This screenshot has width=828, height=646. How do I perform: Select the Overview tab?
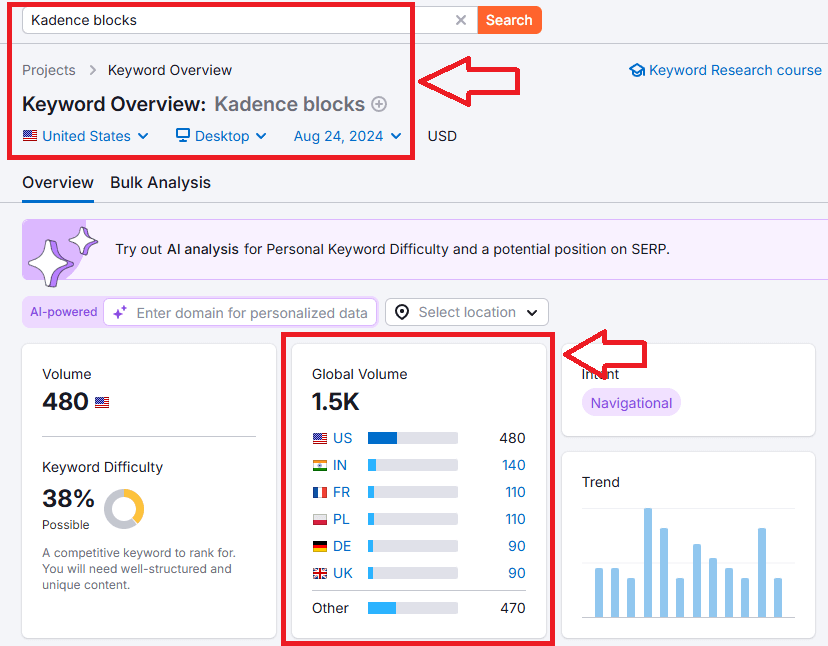coord(58,182)
